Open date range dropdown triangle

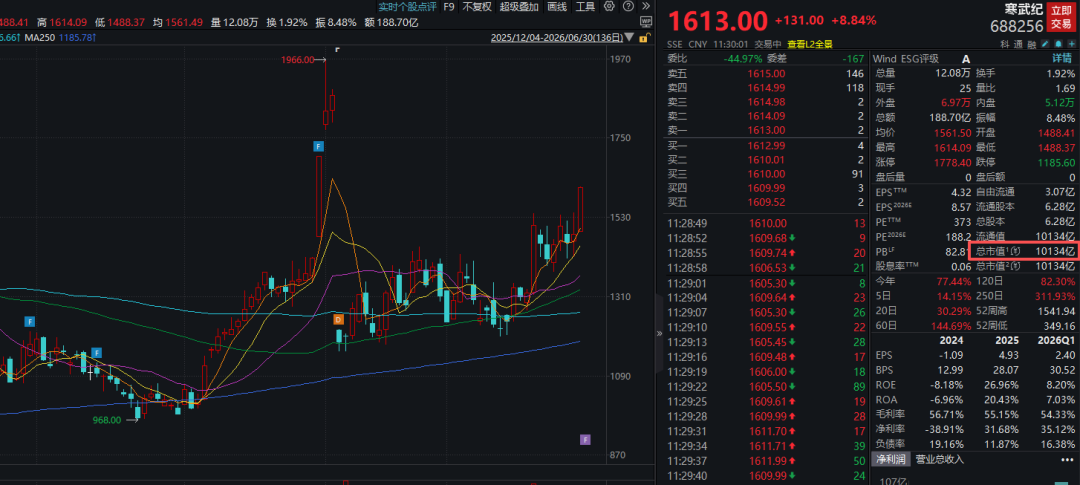[629, 39]
